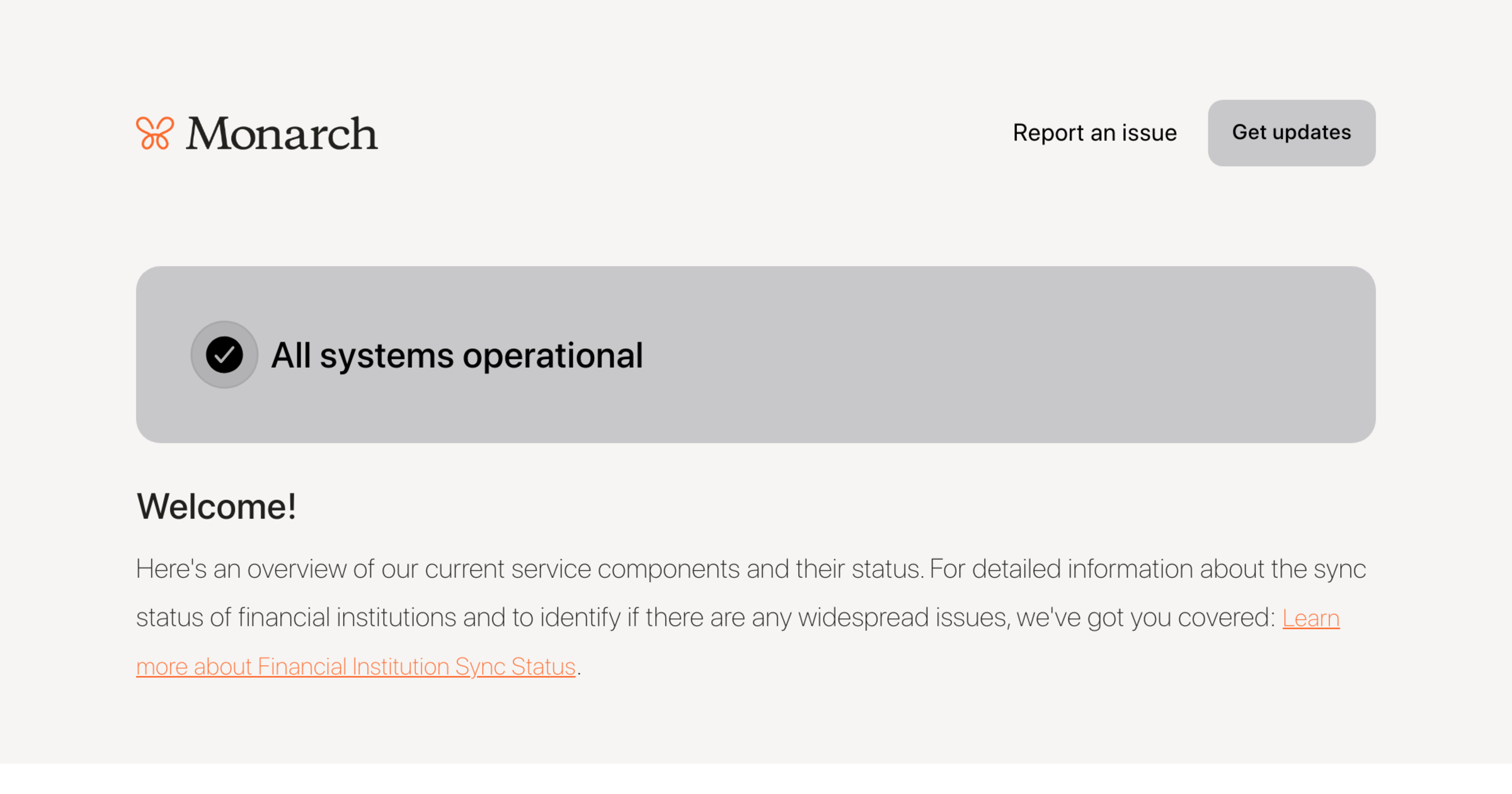Viewport: 1512px width, 794px height.
Task: Click 'Sync Status' at the link's end
Action: (x=515, y=667)
